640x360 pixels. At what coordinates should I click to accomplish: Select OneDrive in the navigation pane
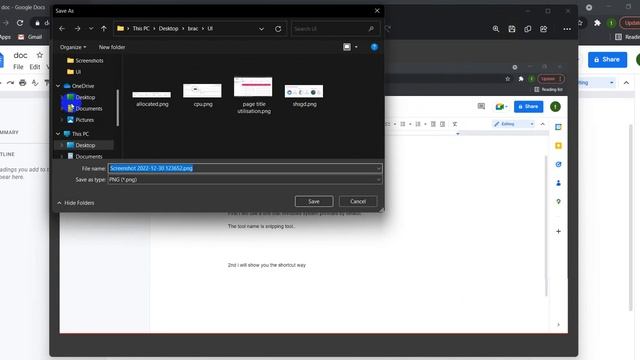coord(79,86)
